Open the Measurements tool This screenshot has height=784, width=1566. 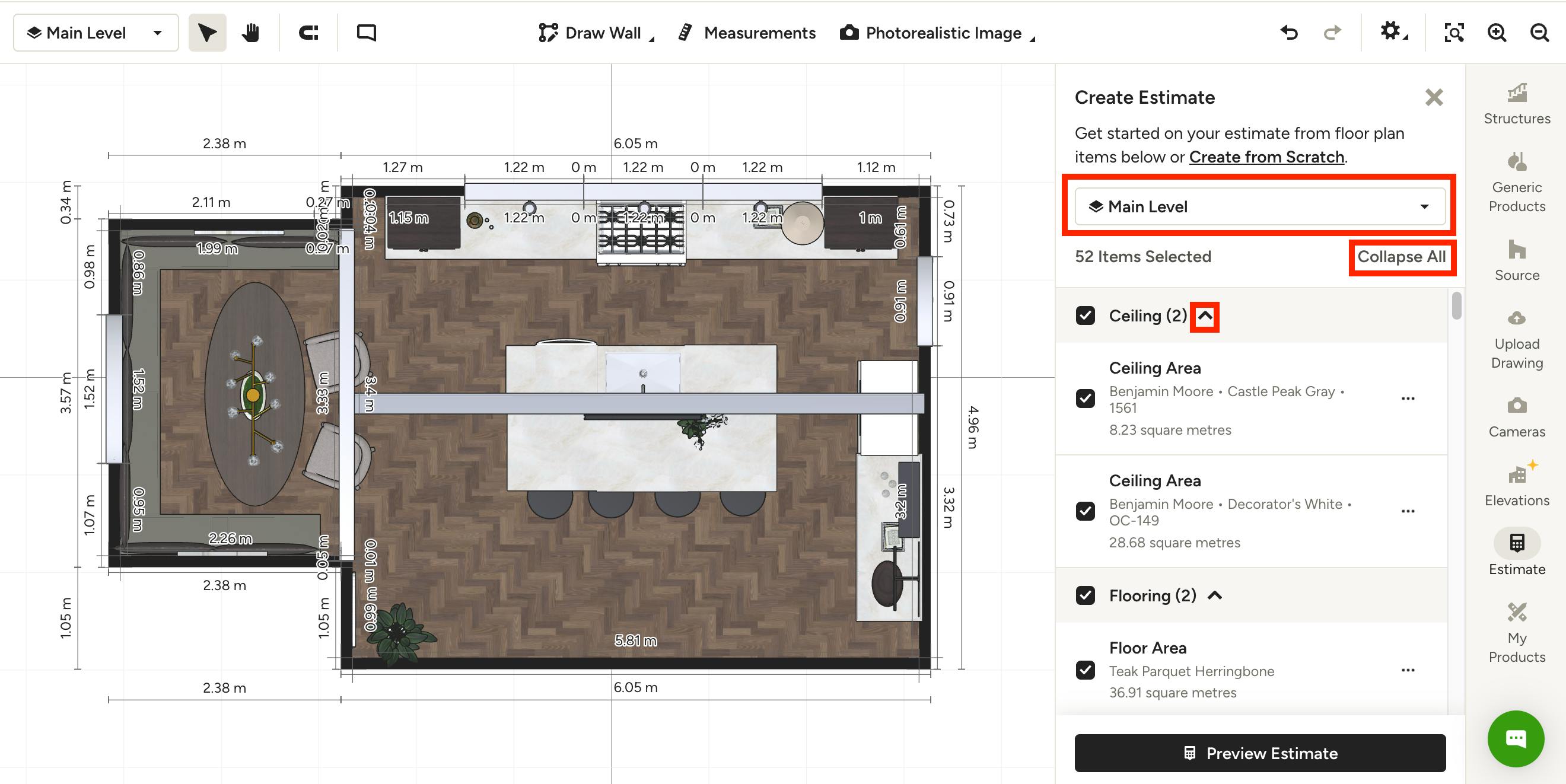point(747,33)
